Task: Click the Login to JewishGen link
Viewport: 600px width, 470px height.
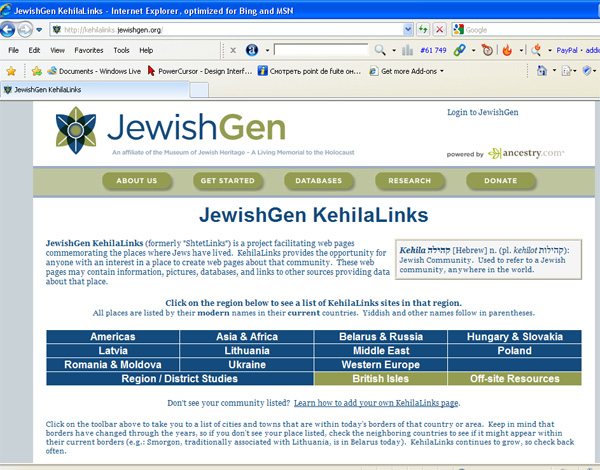Action: [483, 112]
